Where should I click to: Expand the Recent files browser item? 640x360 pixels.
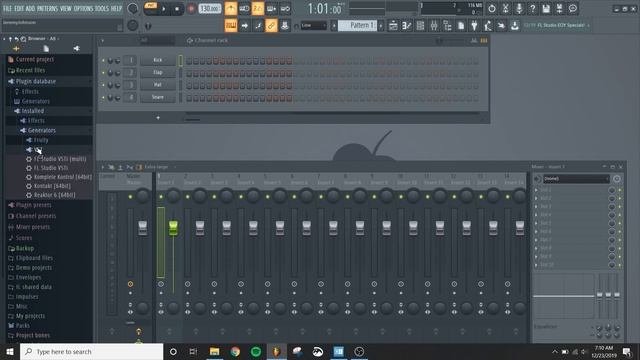point(30,70)
